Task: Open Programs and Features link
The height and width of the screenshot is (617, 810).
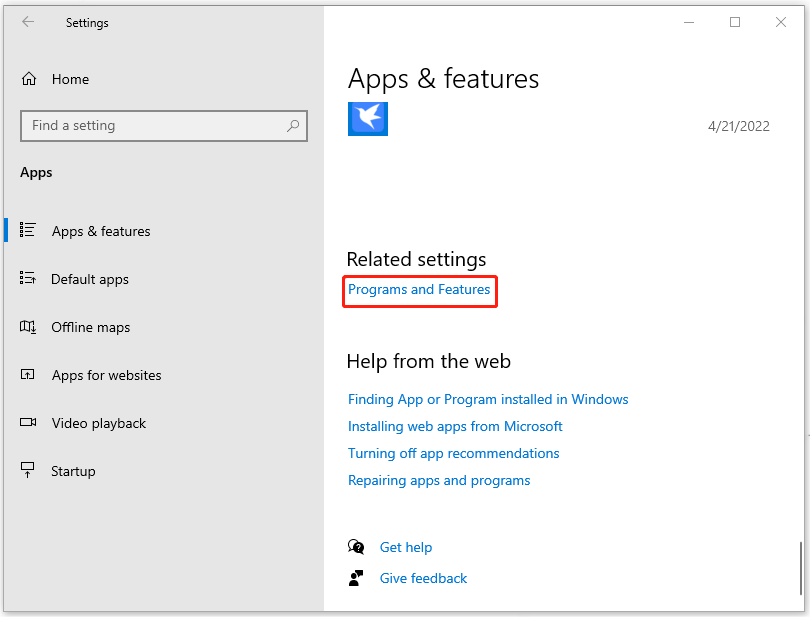Action: (x=419, y=289)
